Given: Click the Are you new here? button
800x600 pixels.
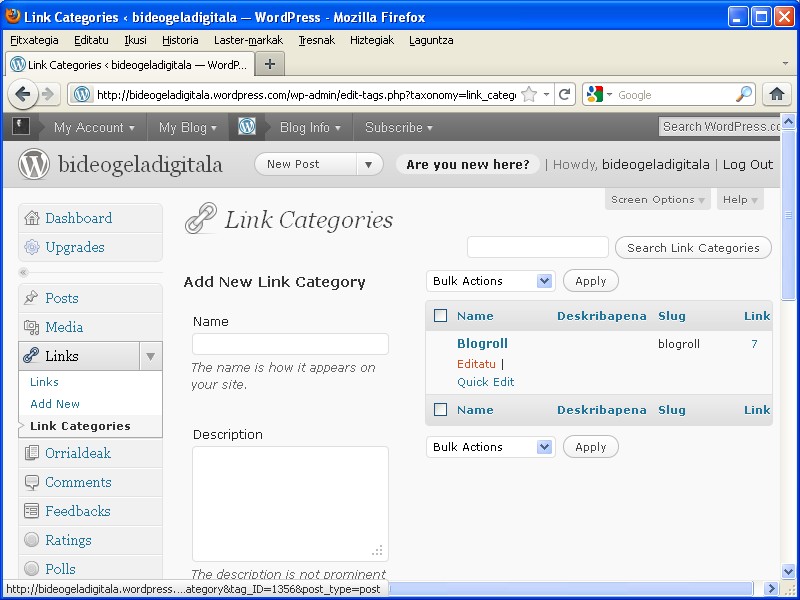Looking at the screenshot, I should [x=468, y=164].
